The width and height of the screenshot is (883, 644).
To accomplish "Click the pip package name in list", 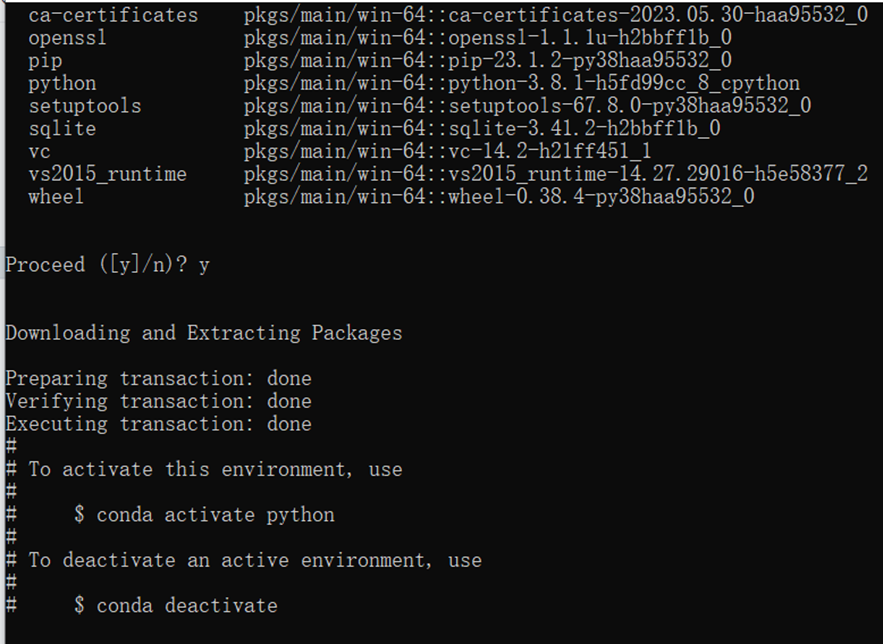I will [x=45, y=61].
